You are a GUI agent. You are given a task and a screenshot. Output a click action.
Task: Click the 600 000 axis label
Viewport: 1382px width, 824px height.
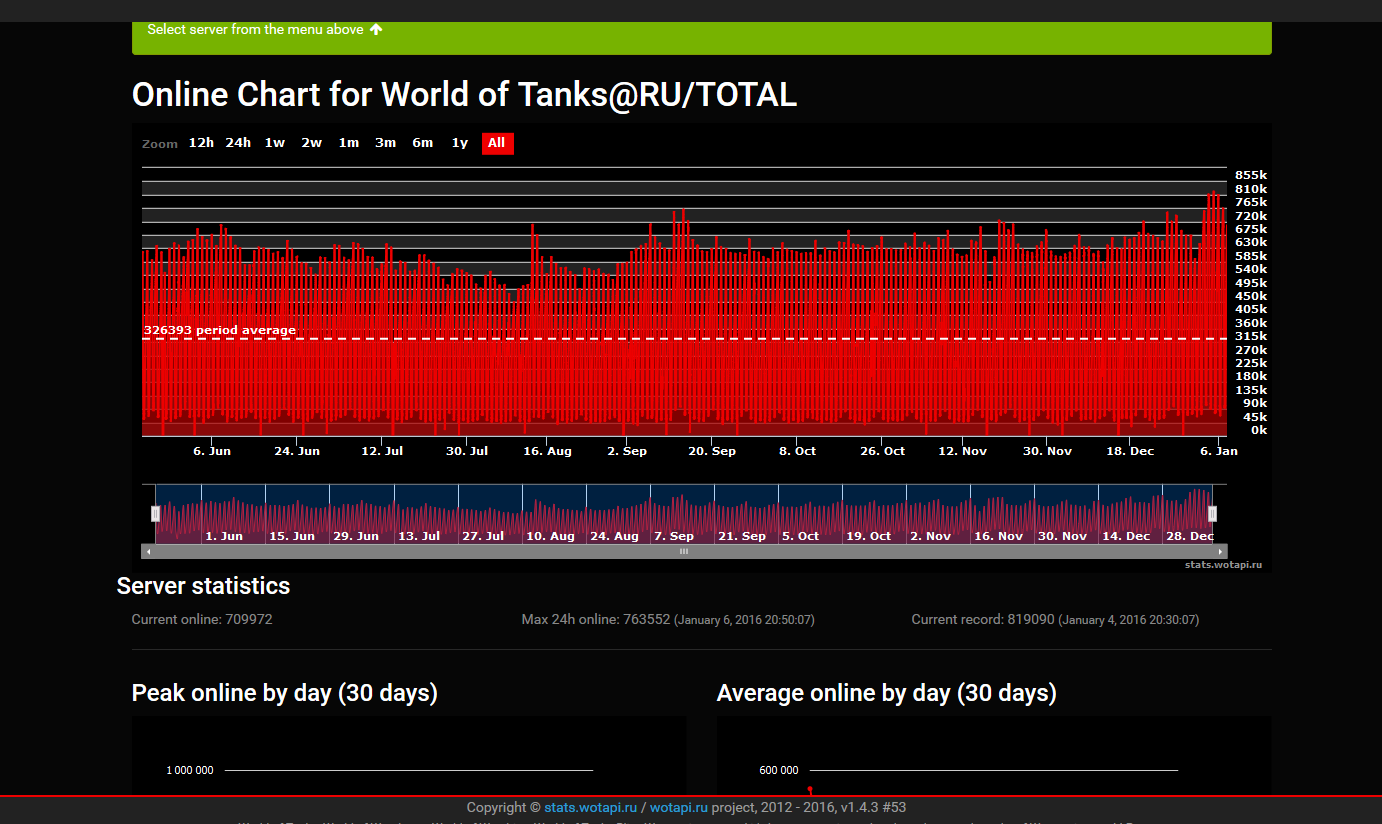click(779, 770)
